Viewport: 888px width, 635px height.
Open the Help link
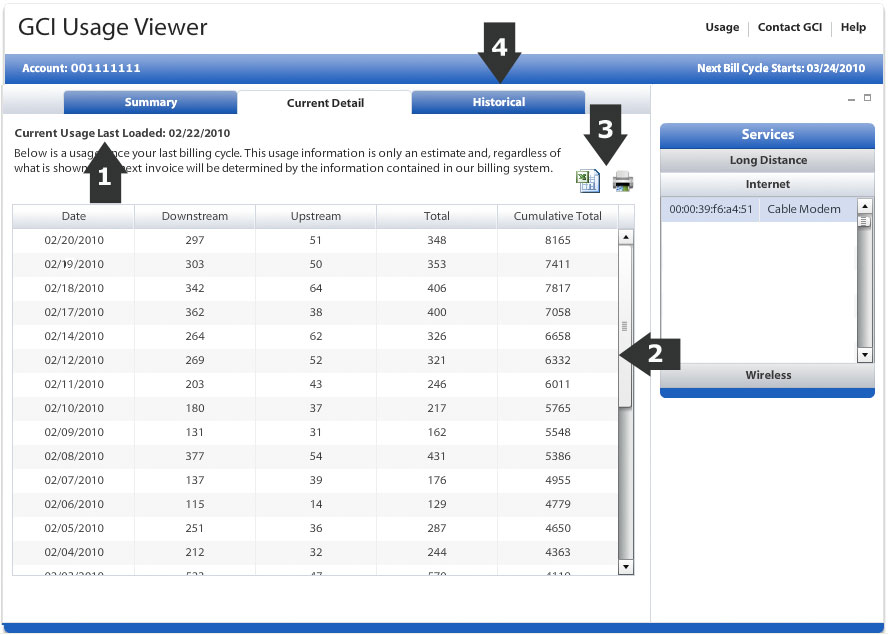(x=853, y=27)
